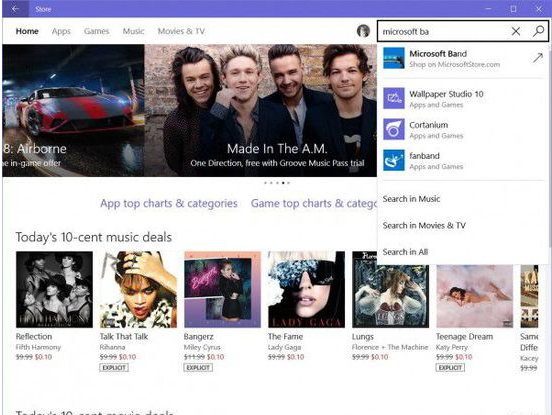Open Microsoft Band external link arrow
This screenshot has width=552, height=415.
click(x=537, y=58)
